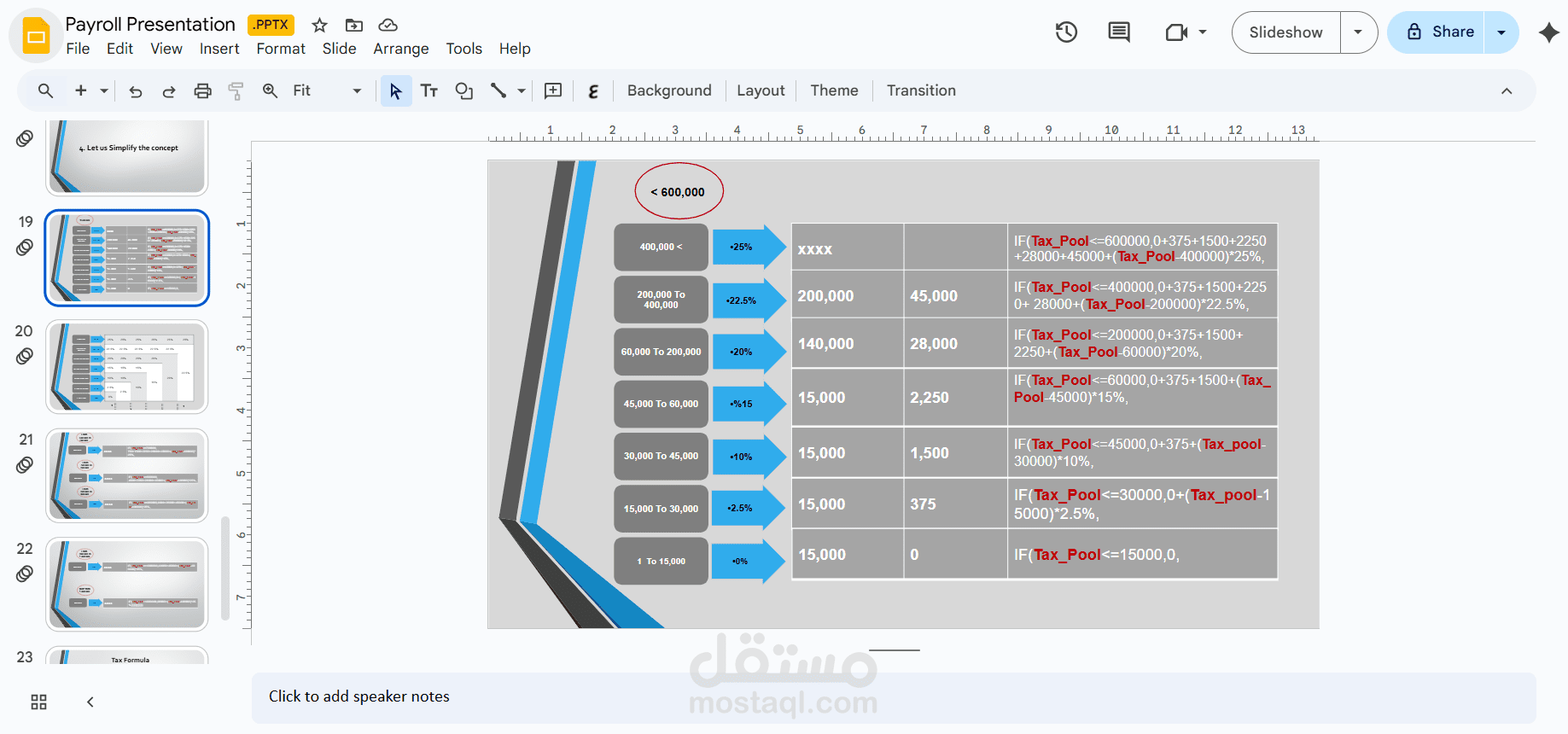Select slide 21 thumbnail
The width and height of the screenshot is (1568, 734).
pyautogui.click(x=127, y=475)
